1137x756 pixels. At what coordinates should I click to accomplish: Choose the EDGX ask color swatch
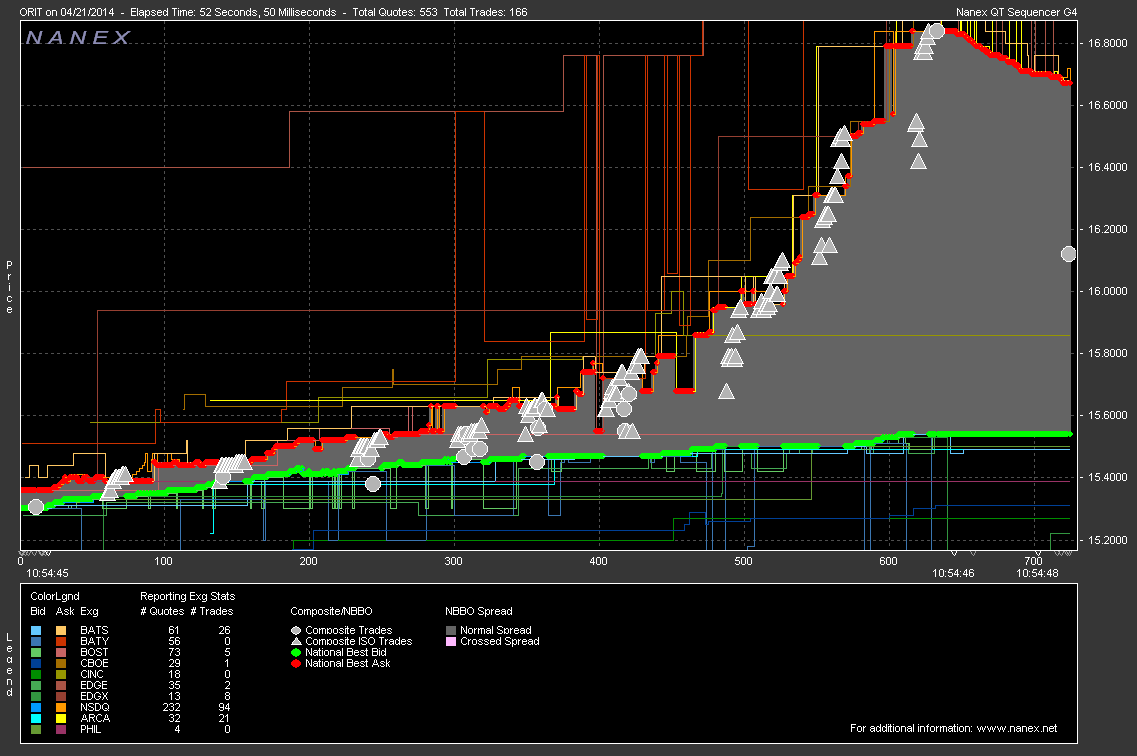point(61,697)
